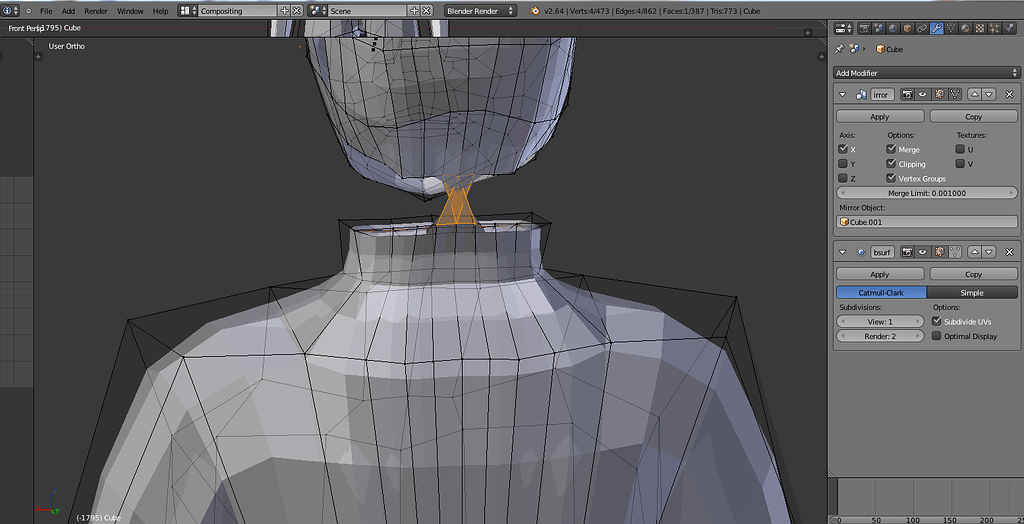Open the Add menu

(x=69, y=11)
